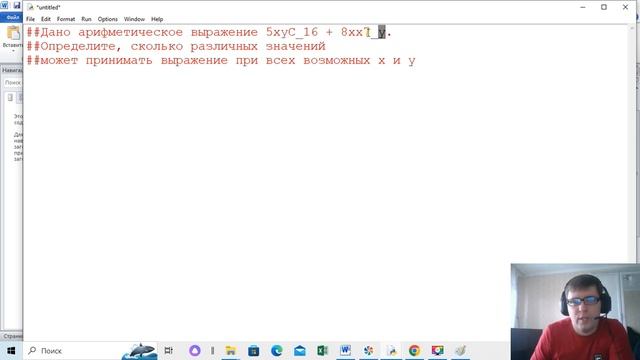
Task: Open the Edit menu in IDLE
Action: coord(46,19)
